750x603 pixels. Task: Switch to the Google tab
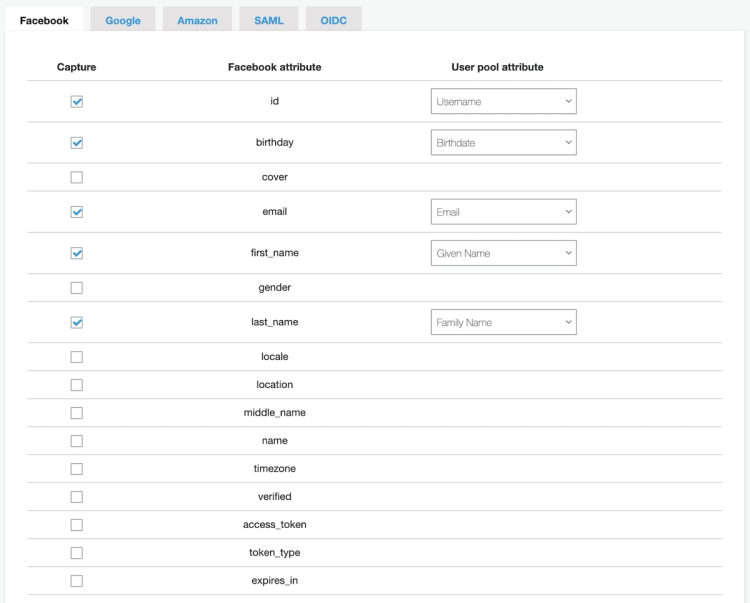pos(122,20)
